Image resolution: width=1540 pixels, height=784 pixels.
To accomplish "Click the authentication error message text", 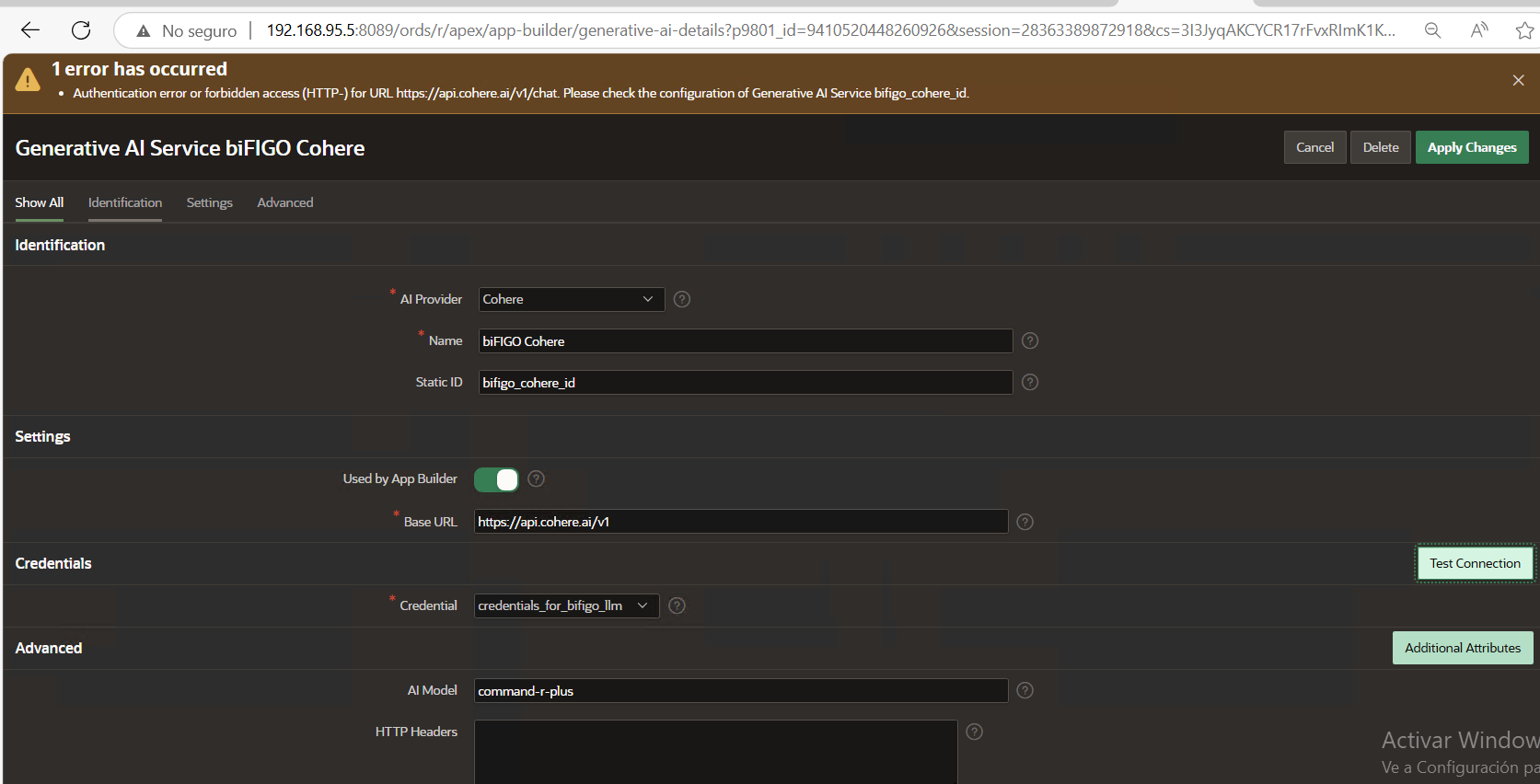I will tap(521, 93).
